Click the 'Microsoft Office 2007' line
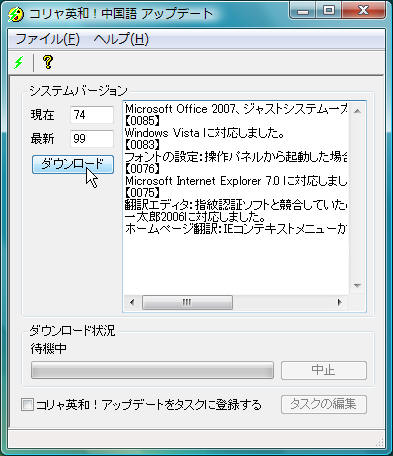 point(236,109)
